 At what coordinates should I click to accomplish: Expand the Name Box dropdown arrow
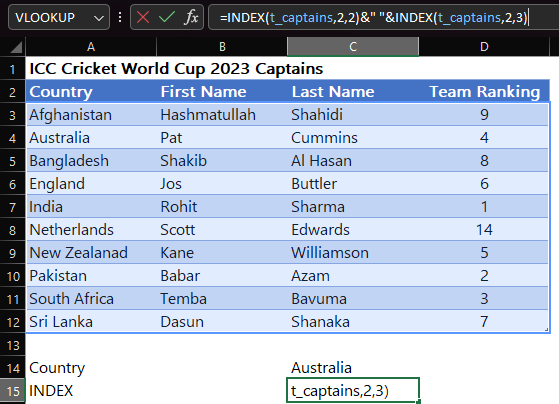99,17
